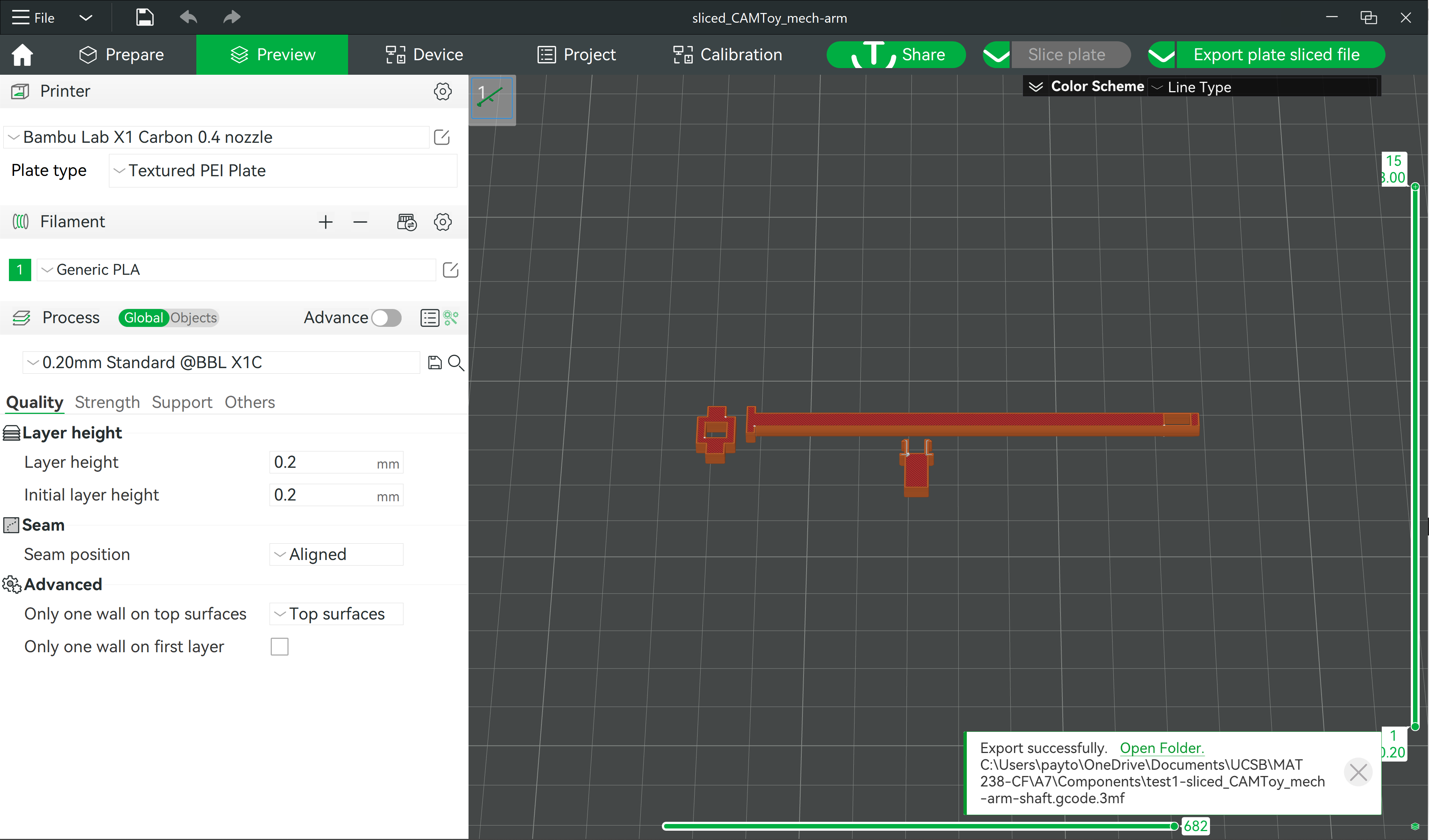Switch to the Preview tab
Viewport: 1429px width, 840px height.
click(272, 54)
